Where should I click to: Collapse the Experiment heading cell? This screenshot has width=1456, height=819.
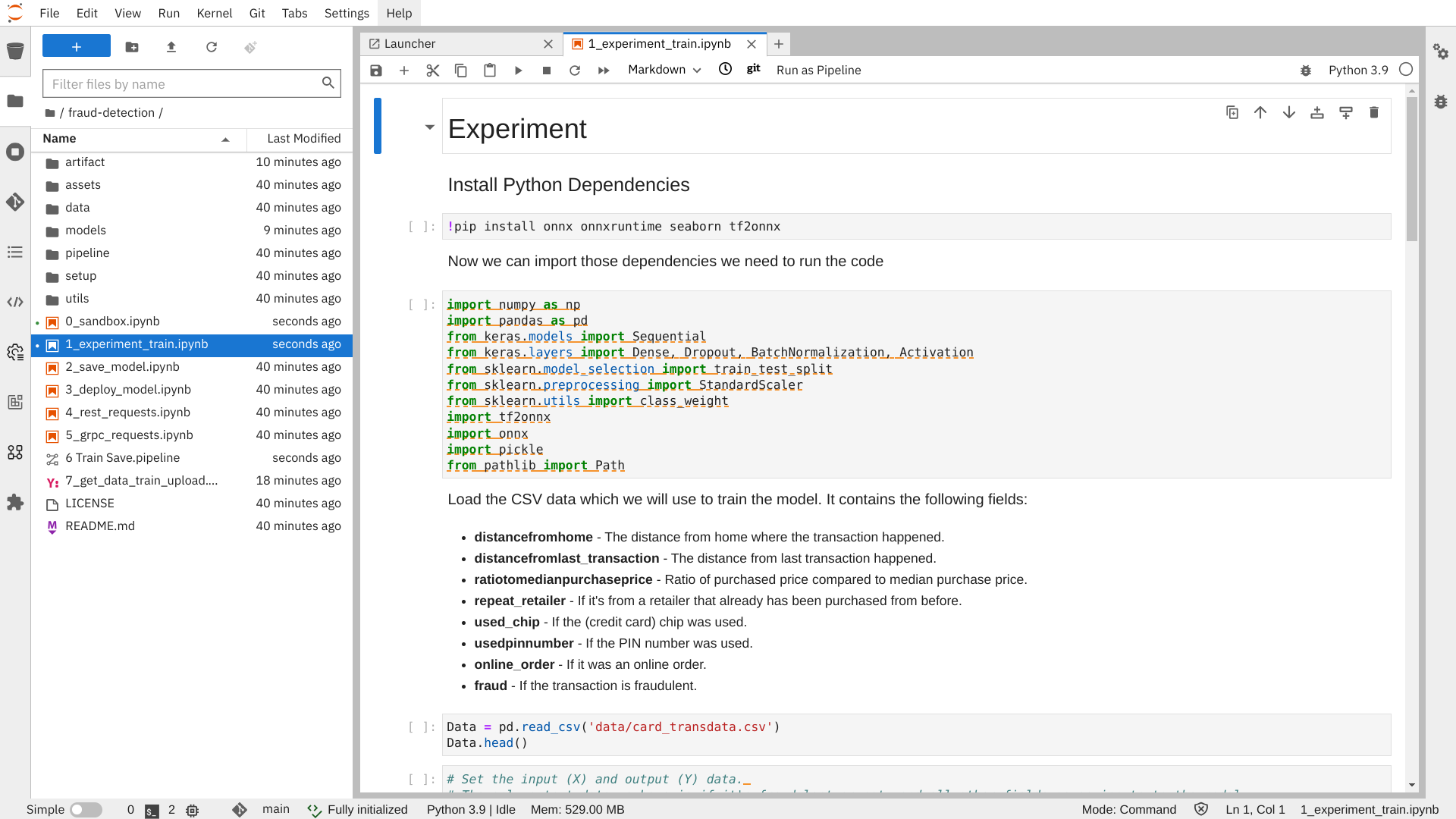click(429, 127)
